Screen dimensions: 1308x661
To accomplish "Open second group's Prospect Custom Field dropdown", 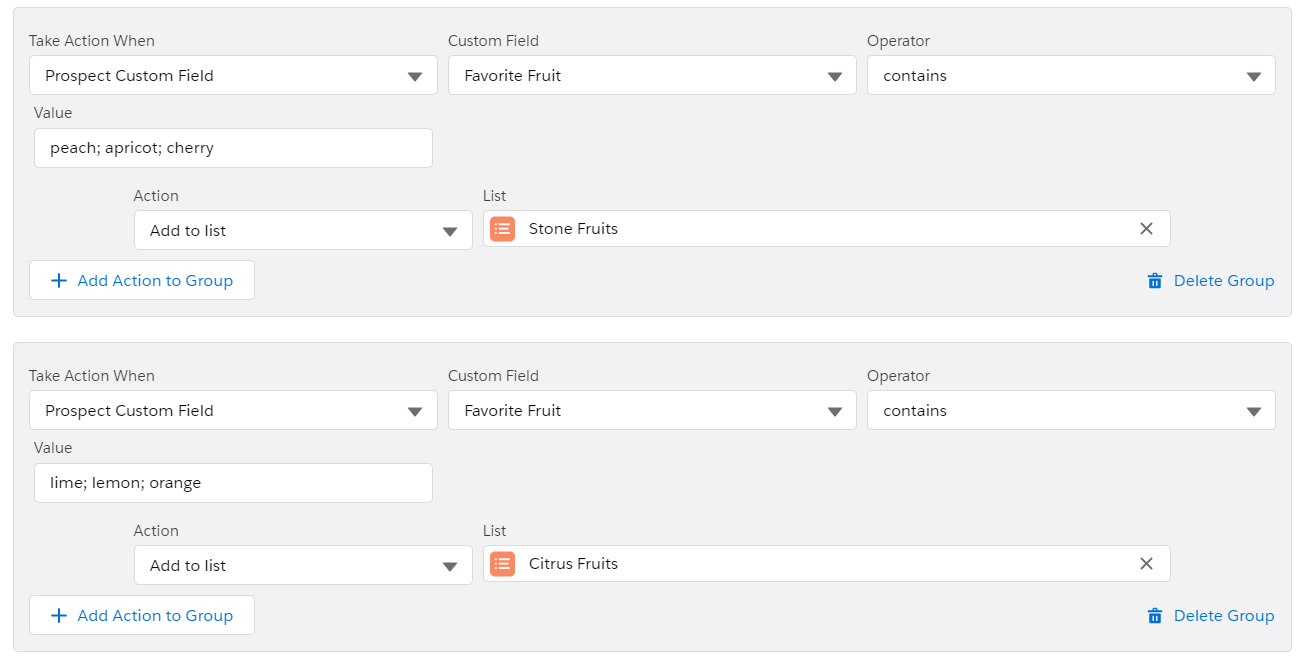I will [x=233, y=411].
